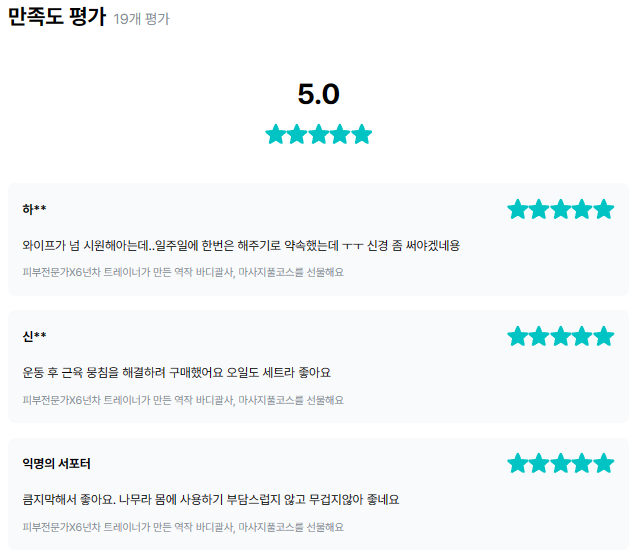
Task: Click the overall rating's last star icon
Action: click(362, 134)
